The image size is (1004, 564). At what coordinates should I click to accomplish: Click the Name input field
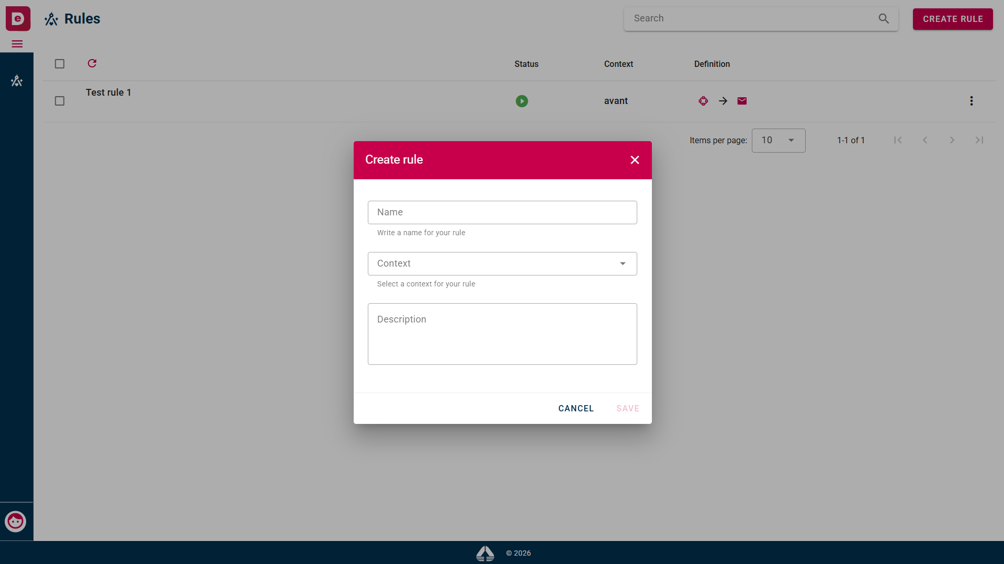(x=502, y=213)
